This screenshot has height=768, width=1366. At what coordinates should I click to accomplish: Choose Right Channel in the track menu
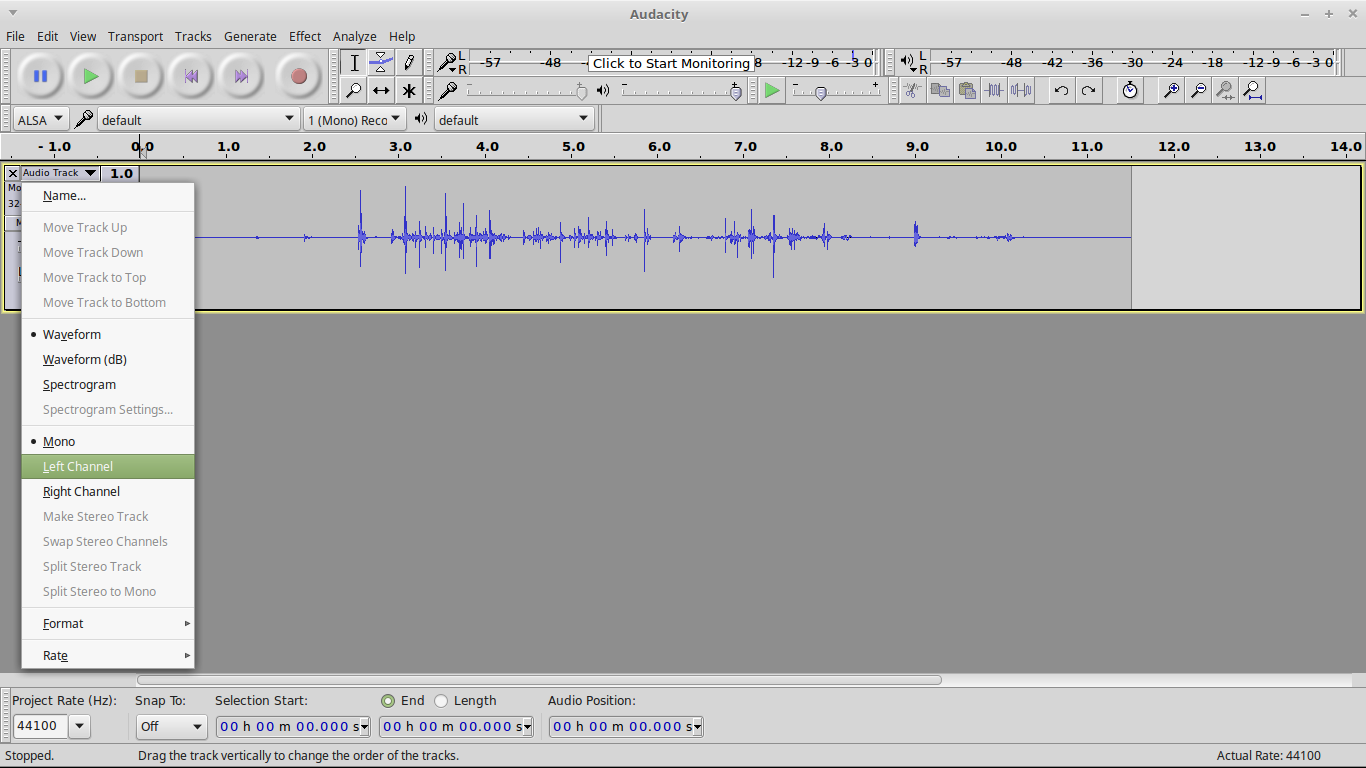pyautogui.click(x=81, y=491)
